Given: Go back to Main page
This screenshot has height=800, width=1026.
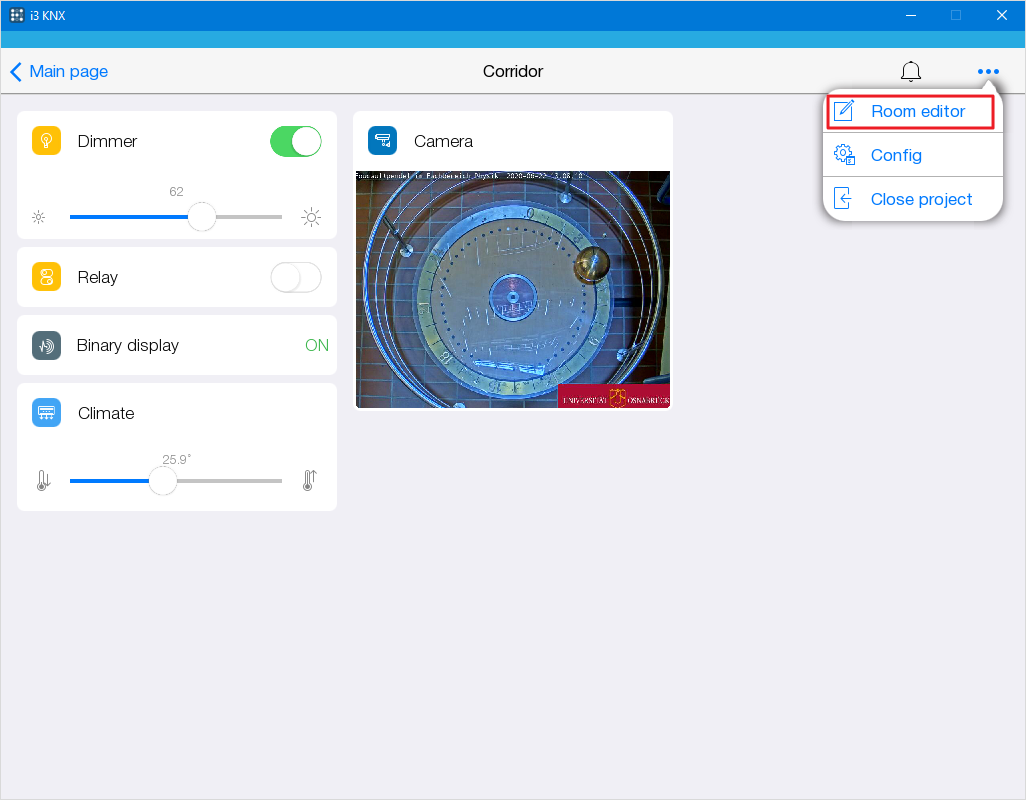Looking at the screenshot, I should pyautogui.click(x=59, y=72).
